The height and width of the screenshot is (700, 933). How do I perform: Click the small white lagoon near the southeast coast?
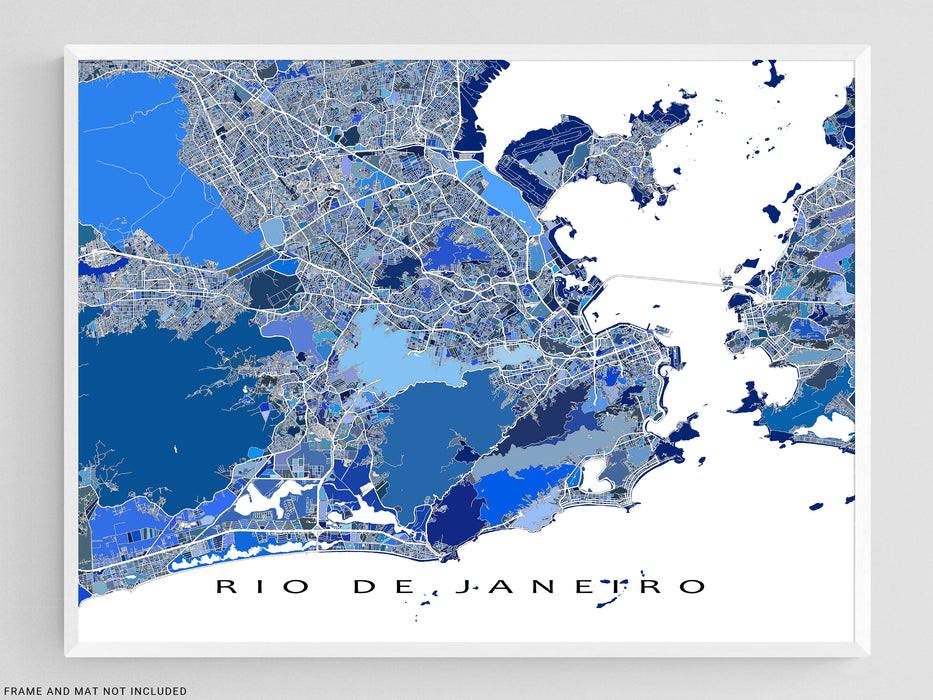click(x=598, y=475)
